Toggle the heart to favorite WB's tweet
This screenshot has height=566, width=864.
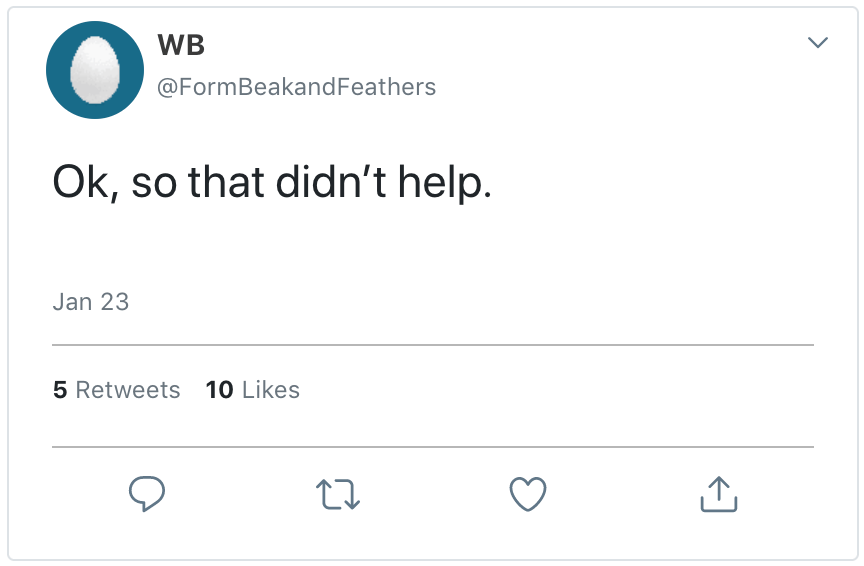click(528, 493)
